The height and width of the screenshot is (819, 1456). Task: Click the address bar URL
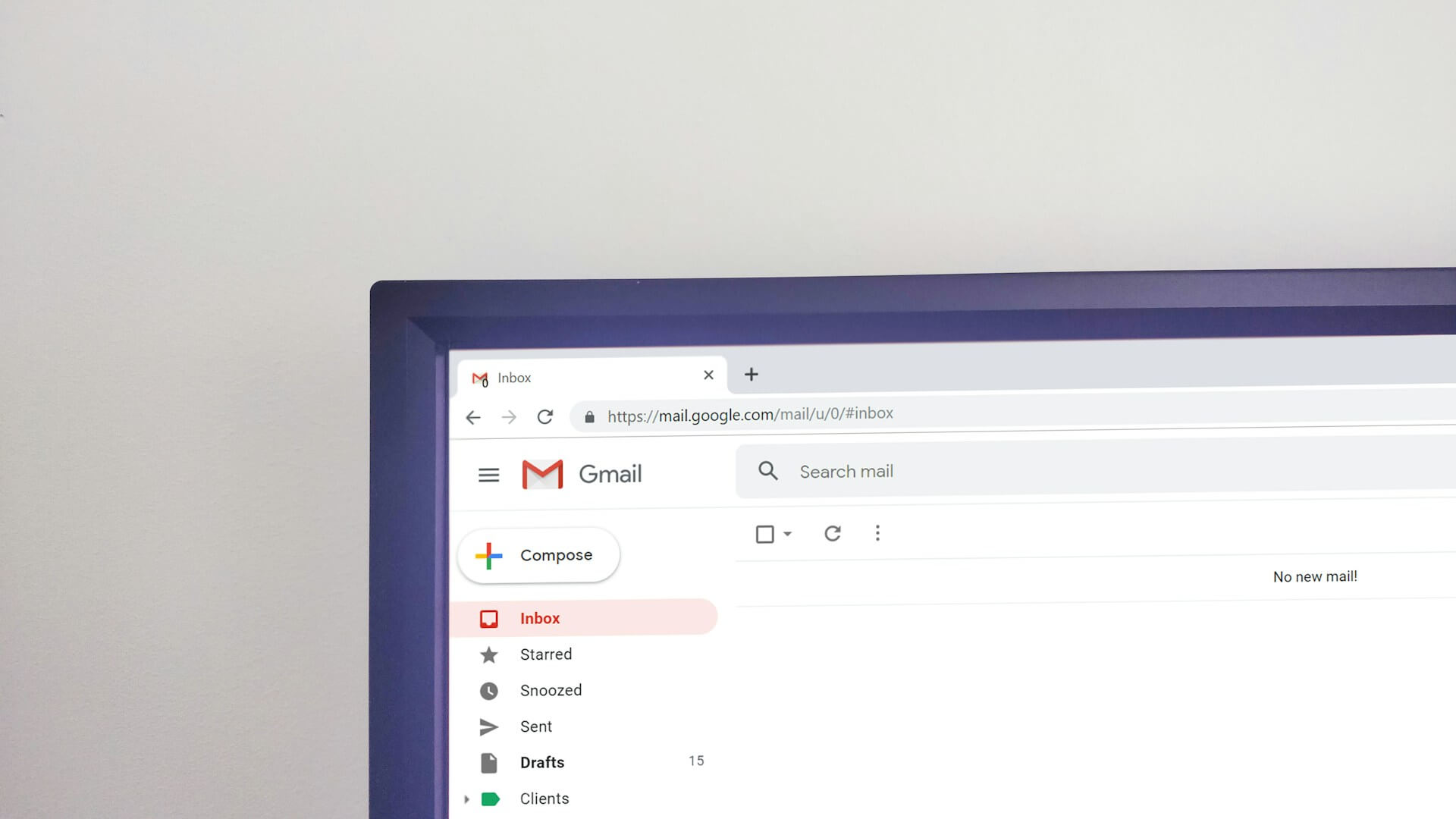[751, 414]
